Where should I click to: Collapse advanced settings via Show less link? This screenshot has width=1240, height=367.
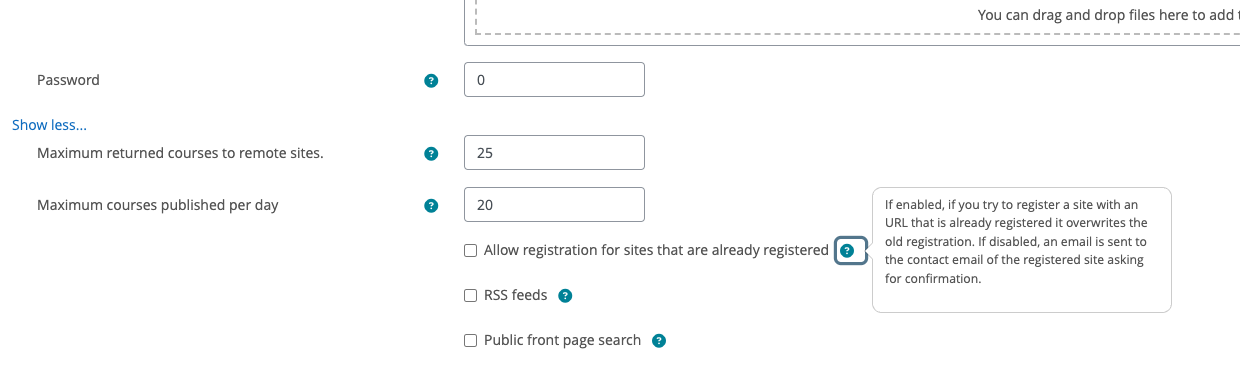click(x=49, y=125)
